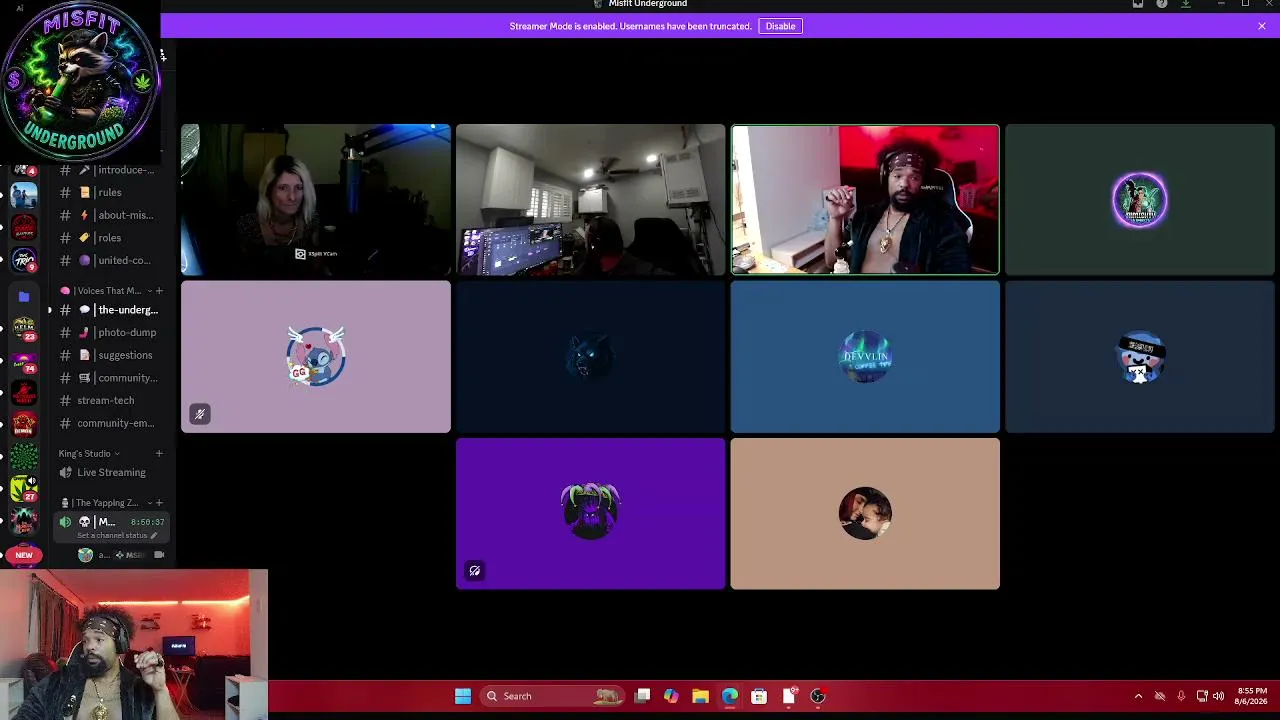
Task: Focus the speaking man's green-outlined video tile
Action: (865, 199)
